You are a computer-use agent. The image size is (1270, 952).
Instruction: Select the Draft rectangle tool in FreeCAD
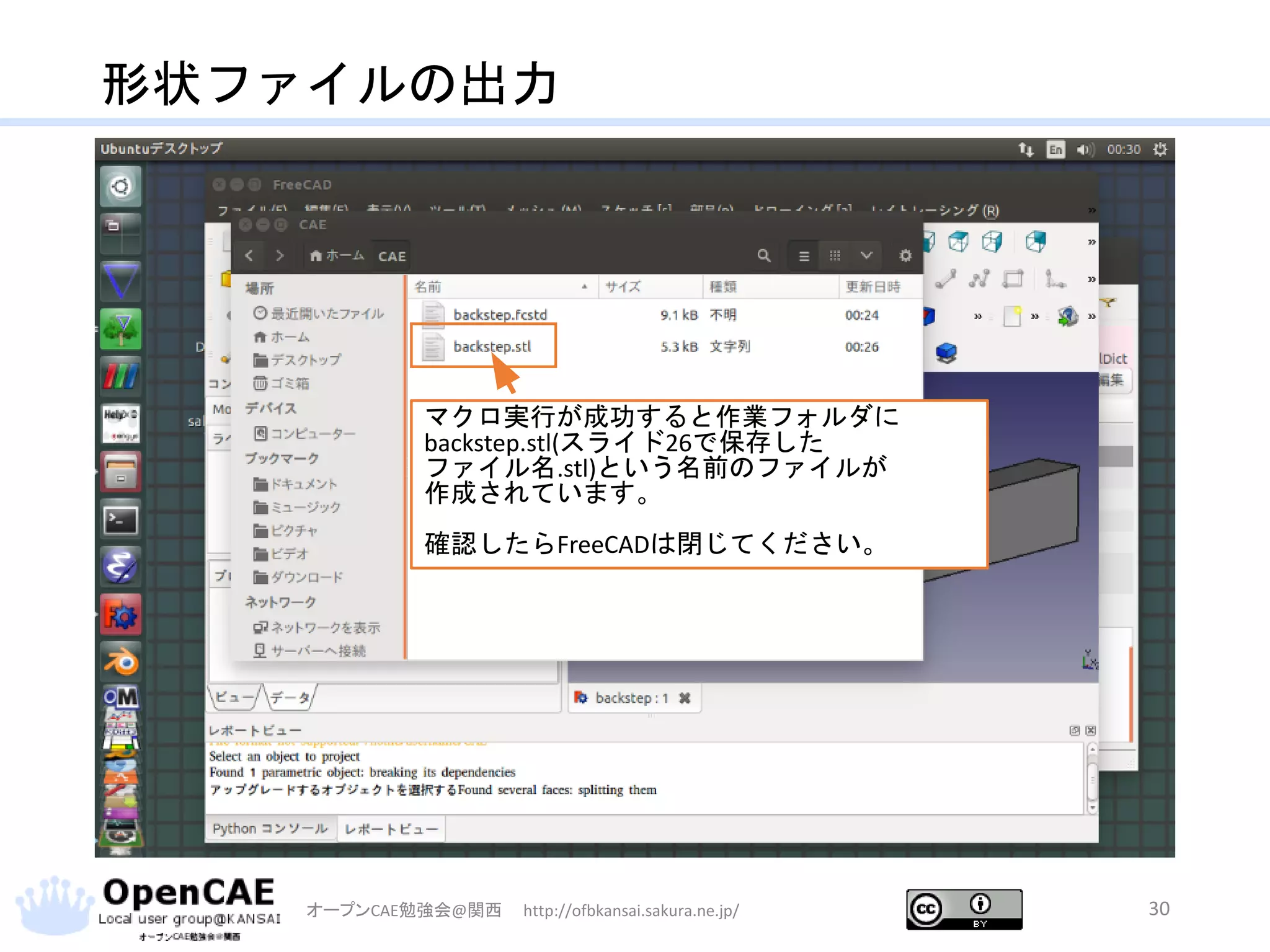point(1013,279)
